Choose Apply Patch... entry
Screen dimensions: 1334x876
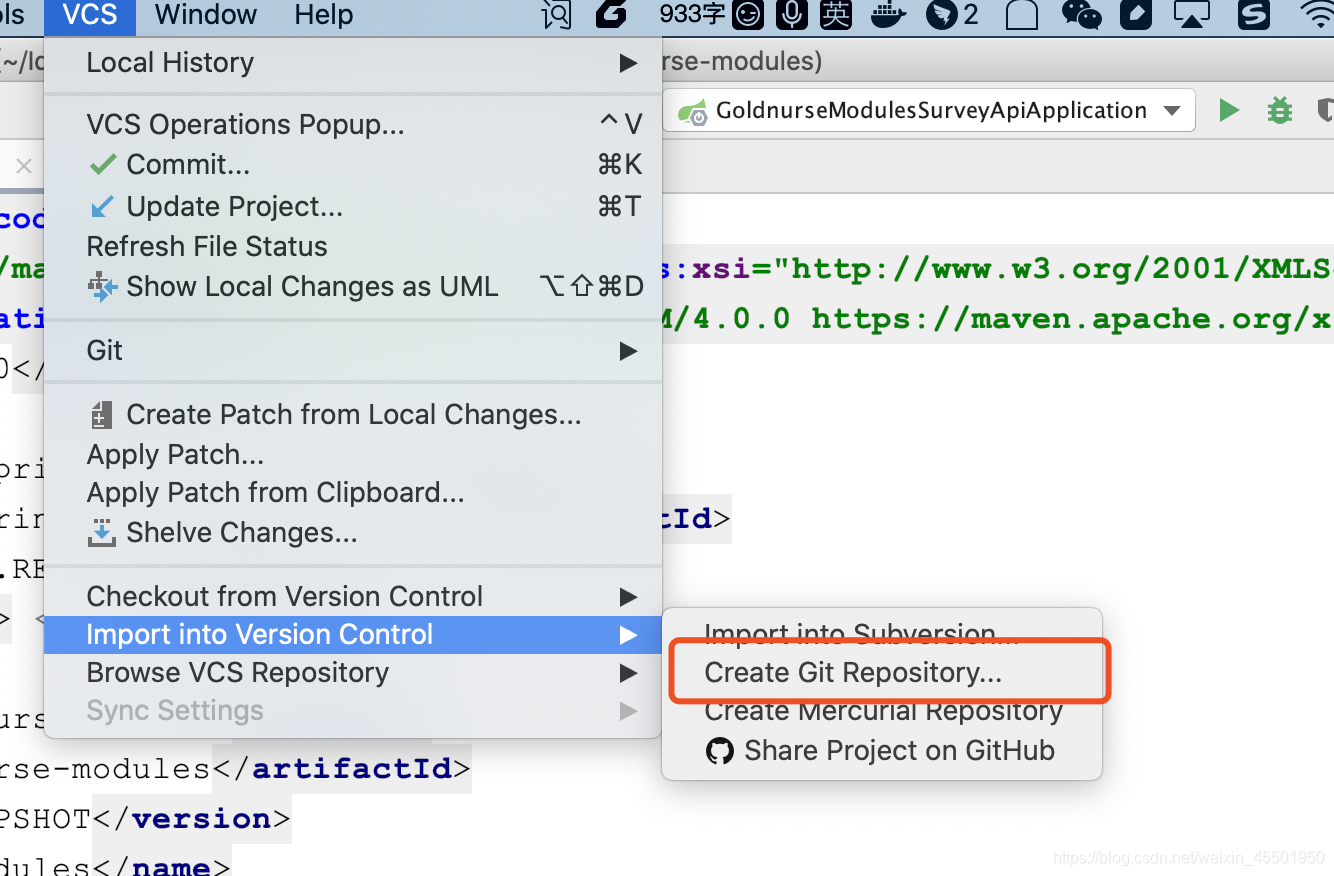[352, 454]
